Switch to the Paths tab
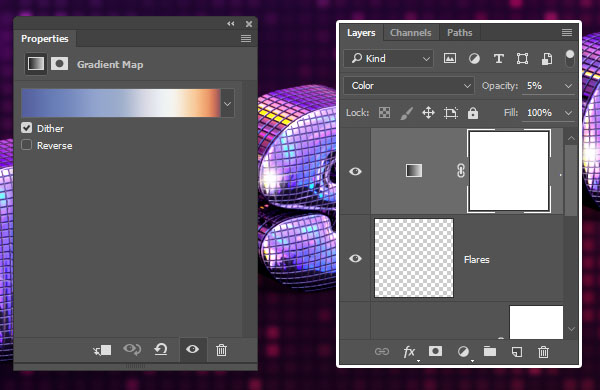600x390 pixels. 460,33
